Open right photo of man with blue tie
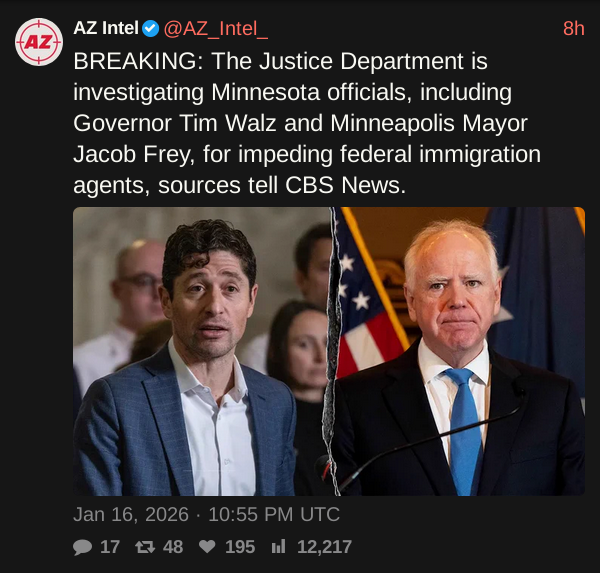This screenshot has width=600, height=573. tap(460, 352)
